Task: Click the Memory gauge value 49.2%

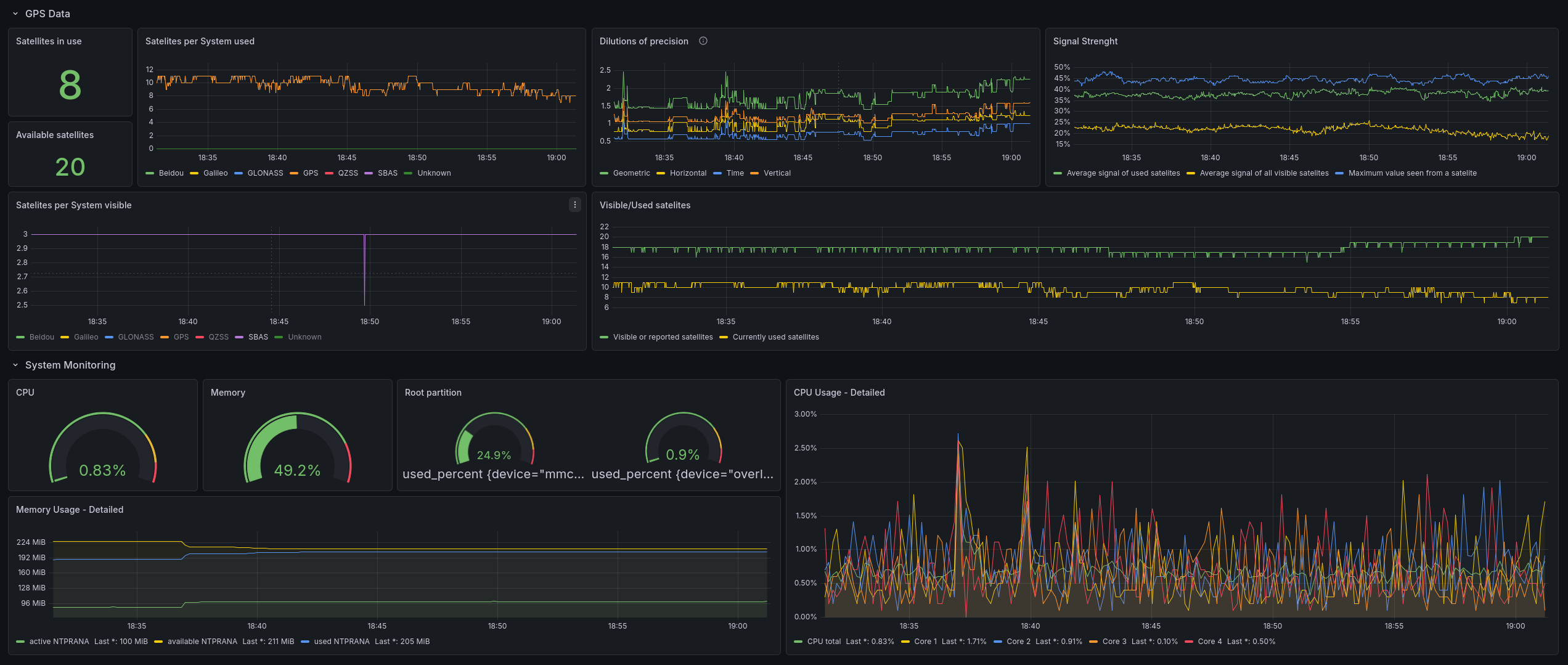Action: pyautogui.click(x=298, y=471)
